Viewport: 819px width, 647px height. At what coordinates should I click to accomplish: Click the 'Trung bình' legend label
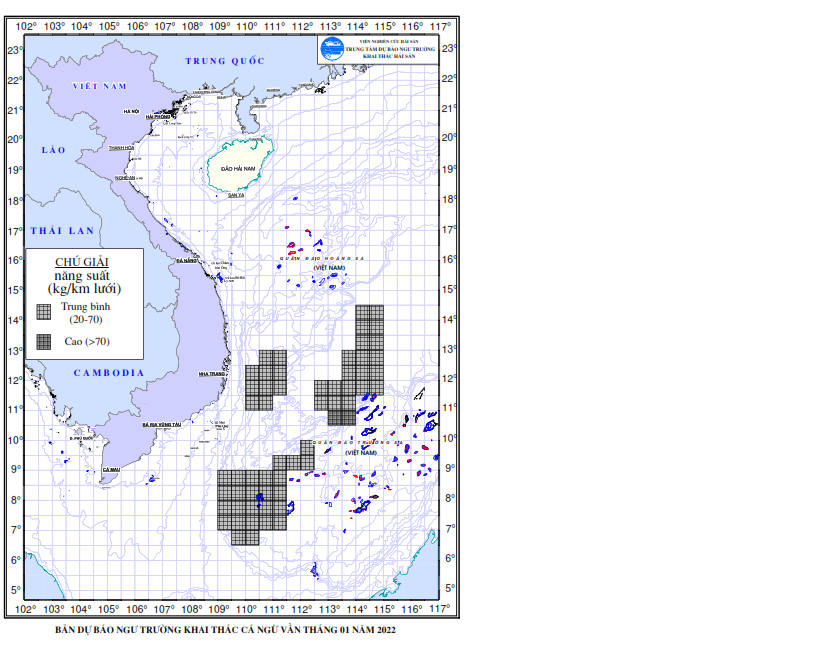pos(86,307)
